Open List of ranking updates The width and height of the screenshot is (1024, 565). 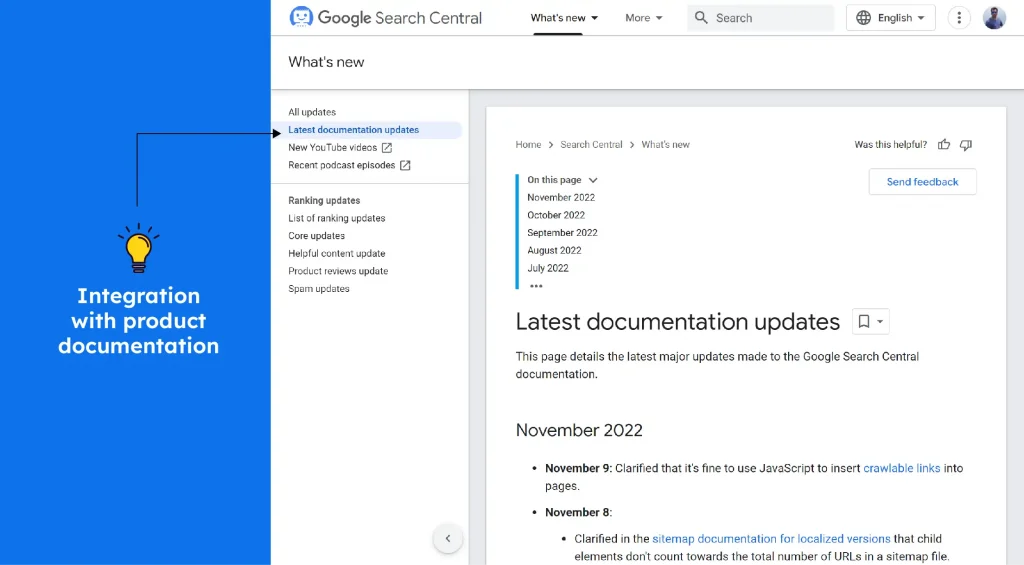point(336,218)
